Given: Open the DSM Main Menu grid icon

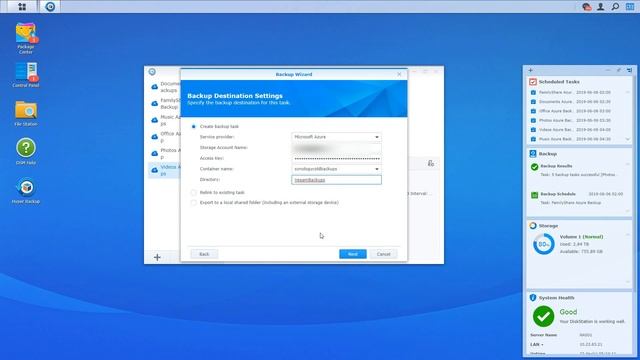Looking at the screenshot, I should (x=22, y=7).
